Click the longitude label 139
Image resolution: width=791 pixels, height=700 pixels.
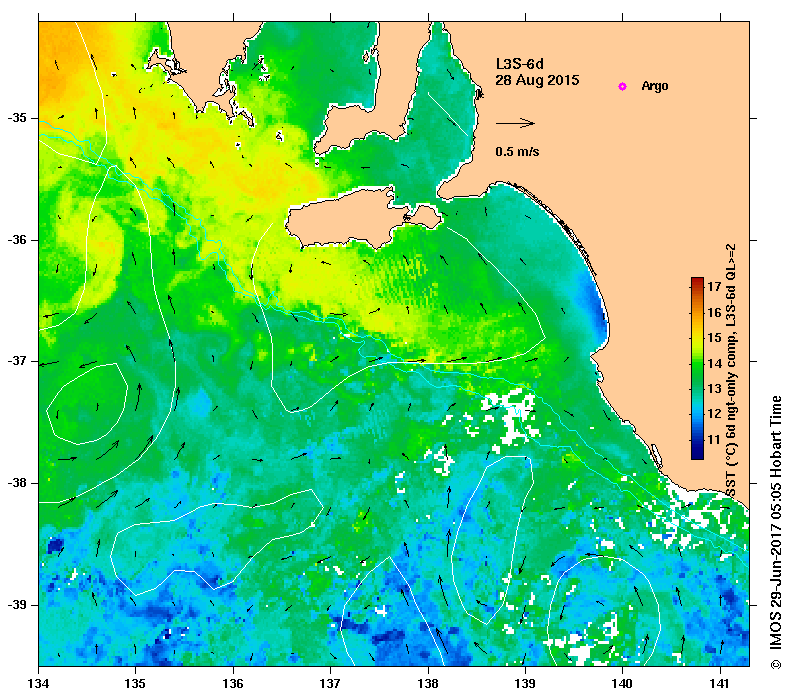(526, 684)
